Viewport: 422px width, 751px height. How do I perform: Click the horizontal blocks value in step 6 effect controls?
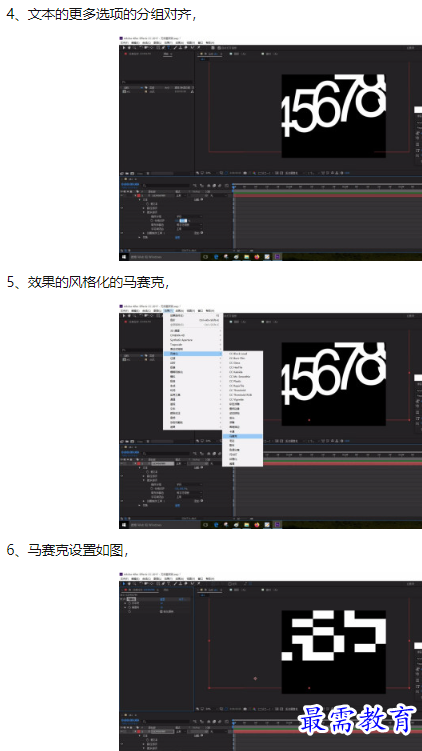tap(162, 603)
